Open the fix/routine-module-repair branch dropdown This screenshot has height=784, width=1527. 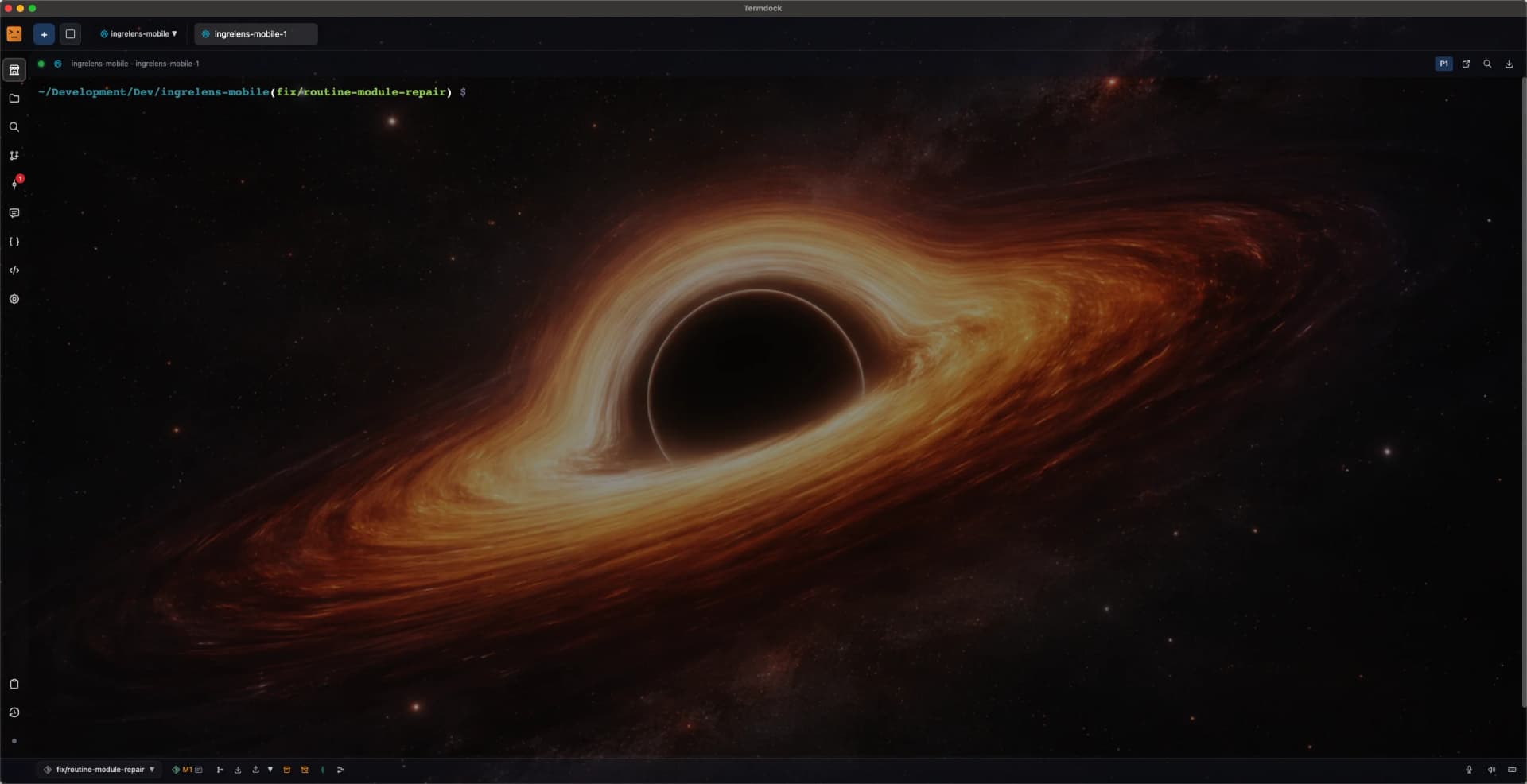point(99,770)
